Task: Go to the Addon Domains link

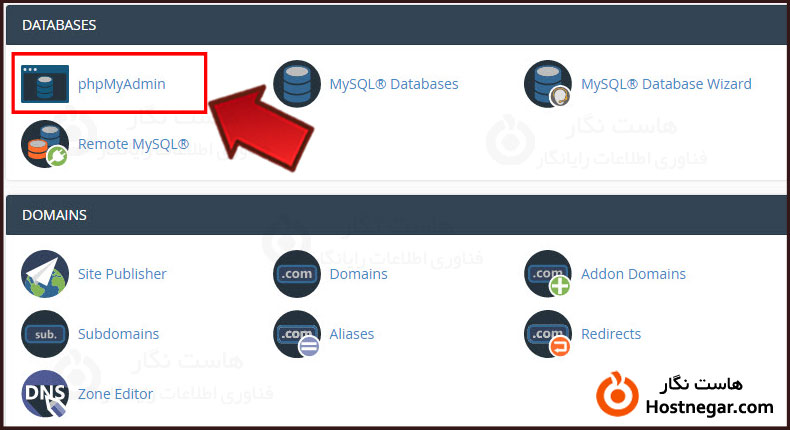Action: tap(633, 274)
